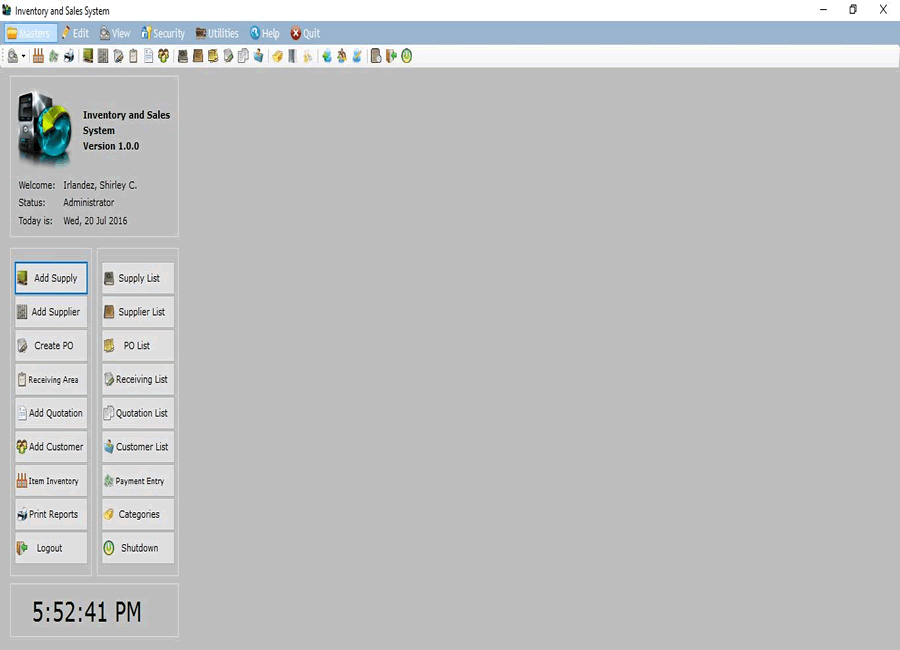The width and height of the screenshot is (900, 650).
Task: Open the Quotation List button
Action: [138, 413]
